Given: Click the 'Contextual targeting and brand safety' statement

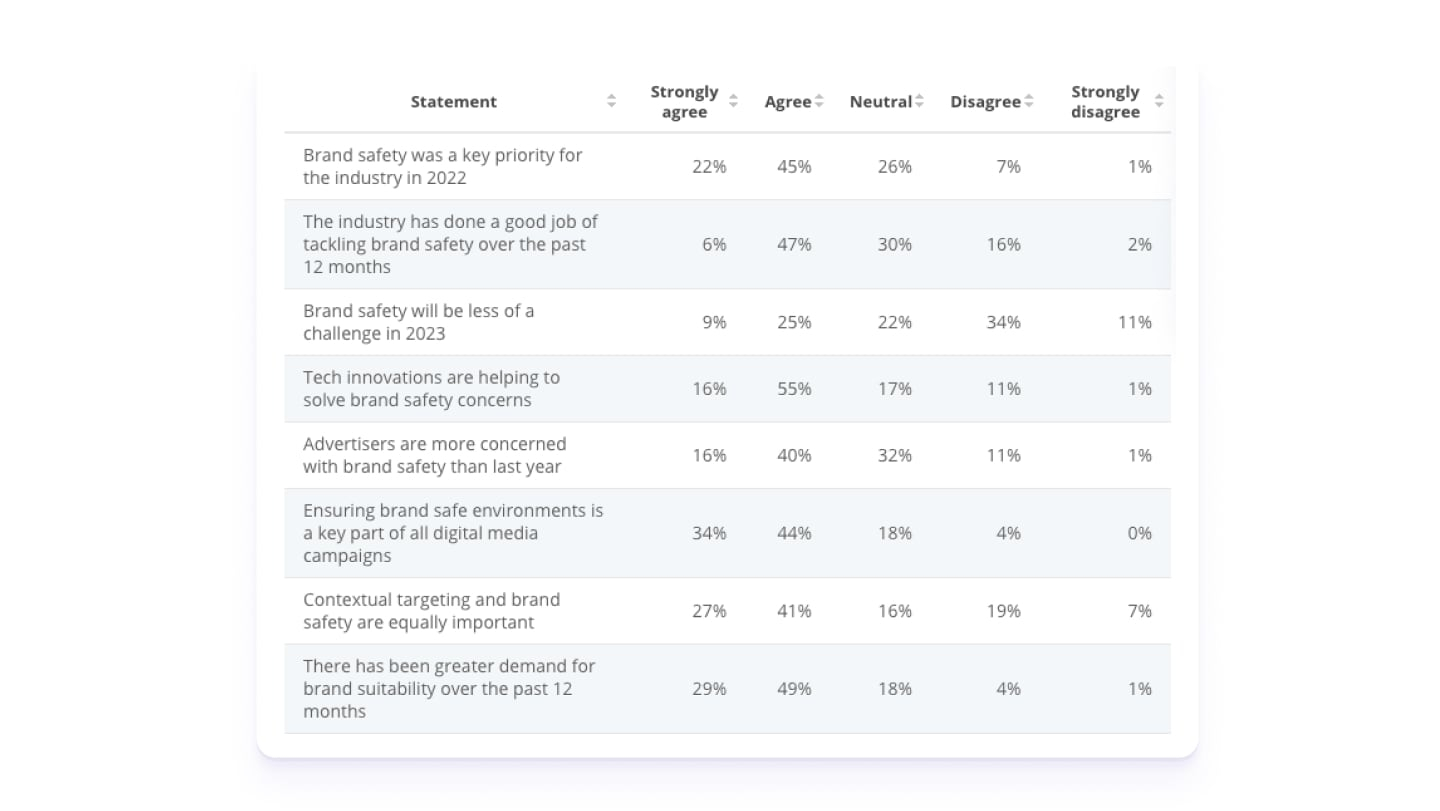Looking at the screenshot, I should click(432, 610).
